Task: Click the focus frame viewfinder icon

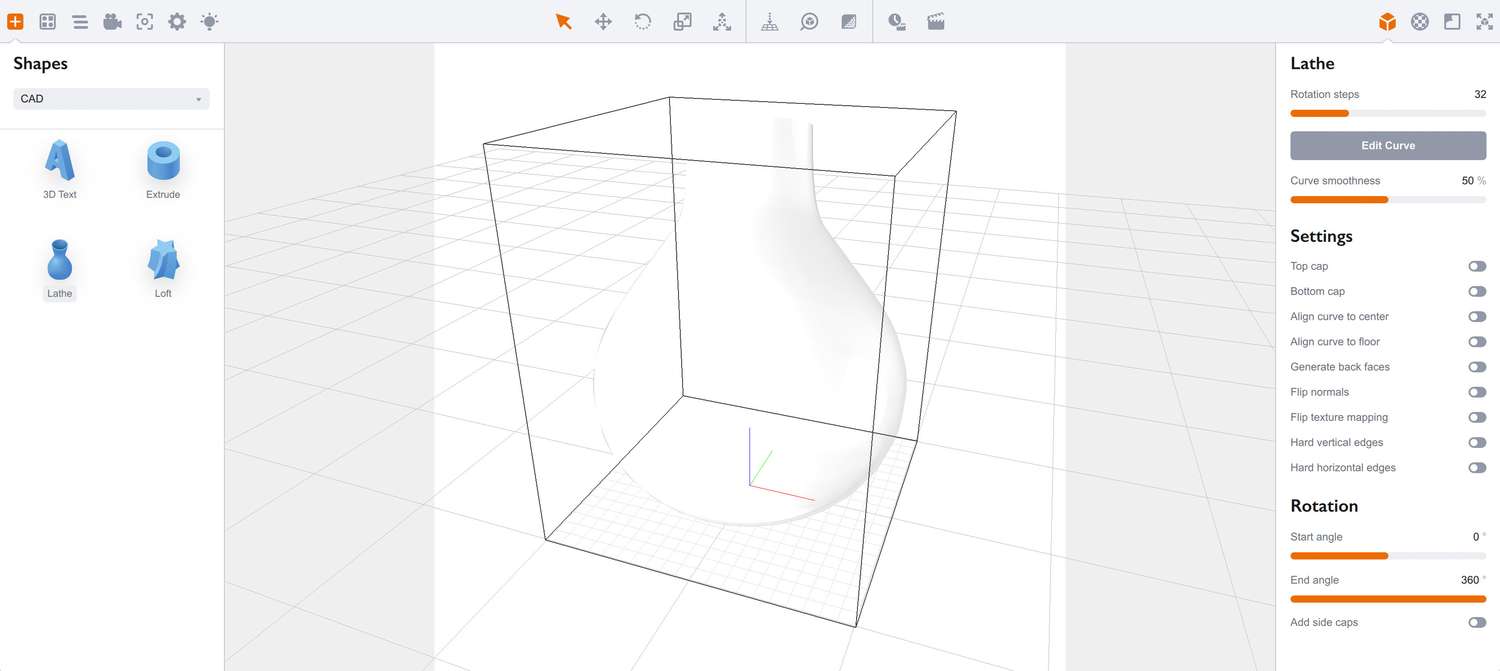Action: point(144,21)
